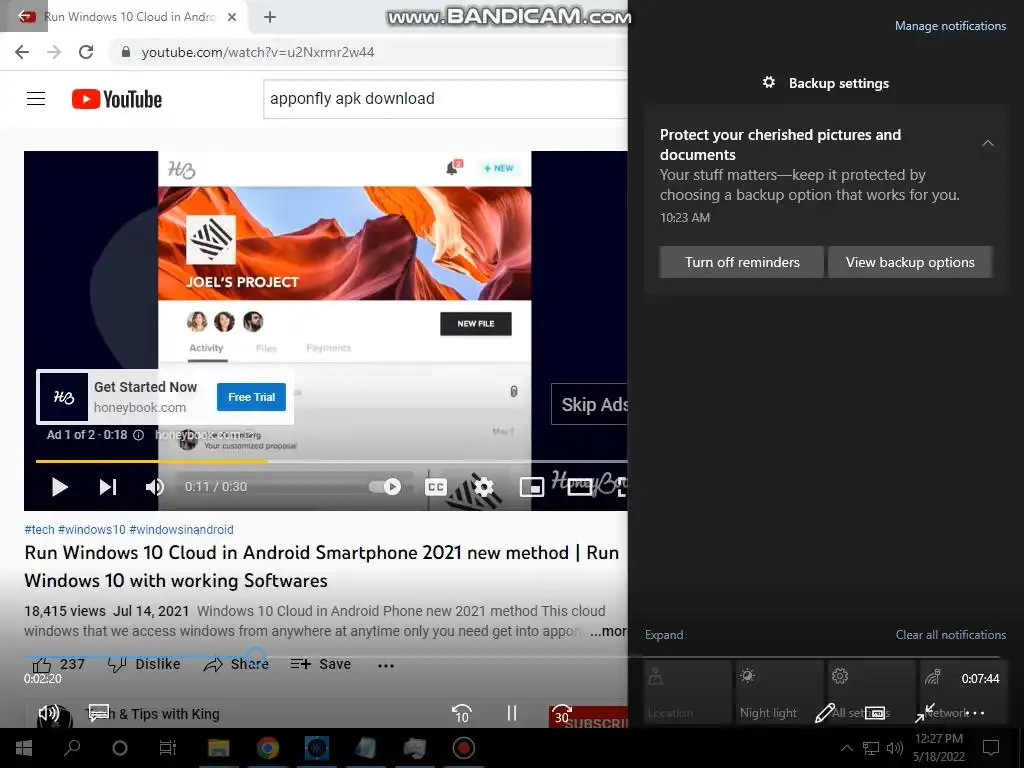Collapse the backup notification chevron
This screenshot has height=768, width=1024.
(x=988, y=143)
